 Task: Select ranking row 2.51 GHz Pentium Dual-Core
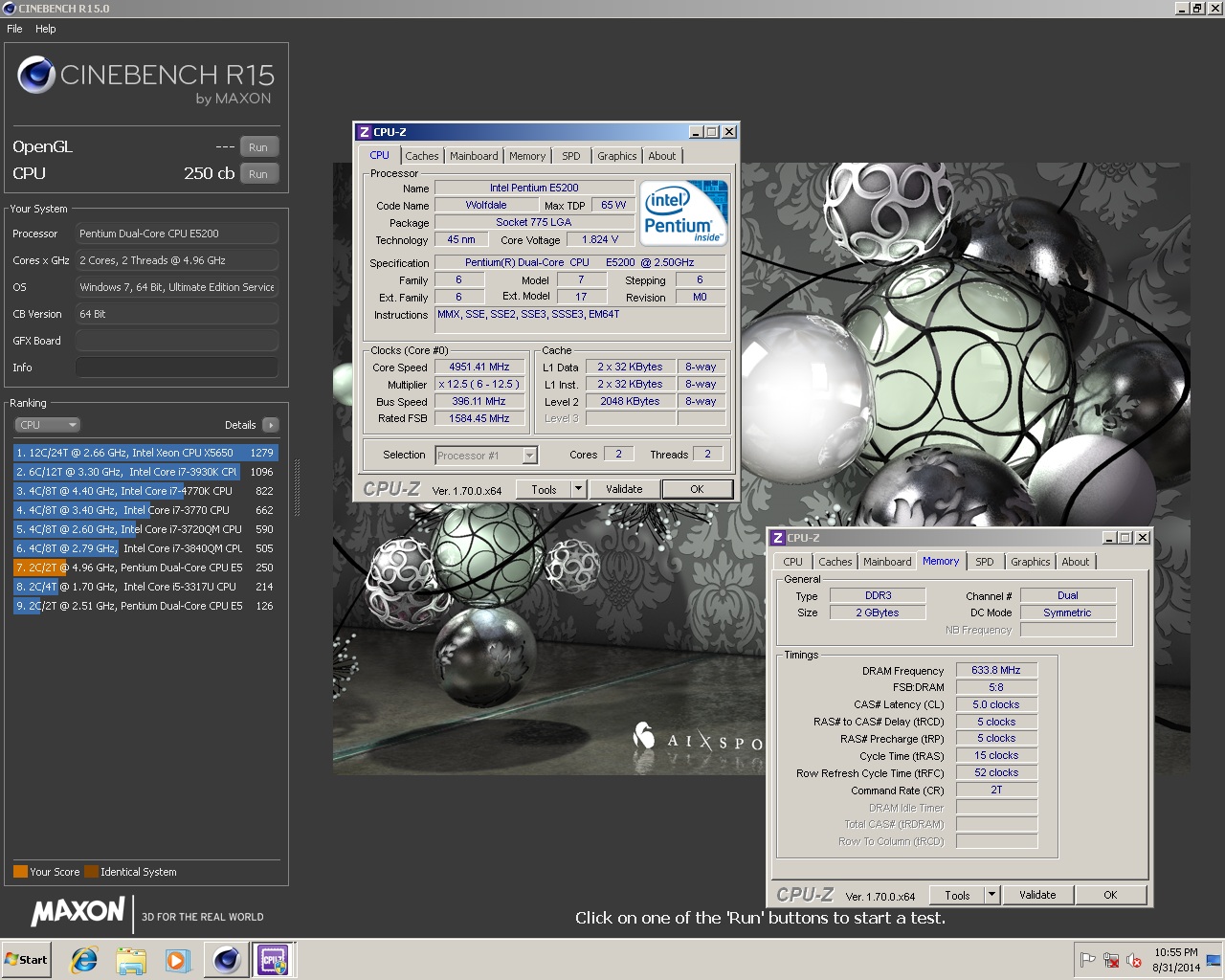(x=145, y=606)
